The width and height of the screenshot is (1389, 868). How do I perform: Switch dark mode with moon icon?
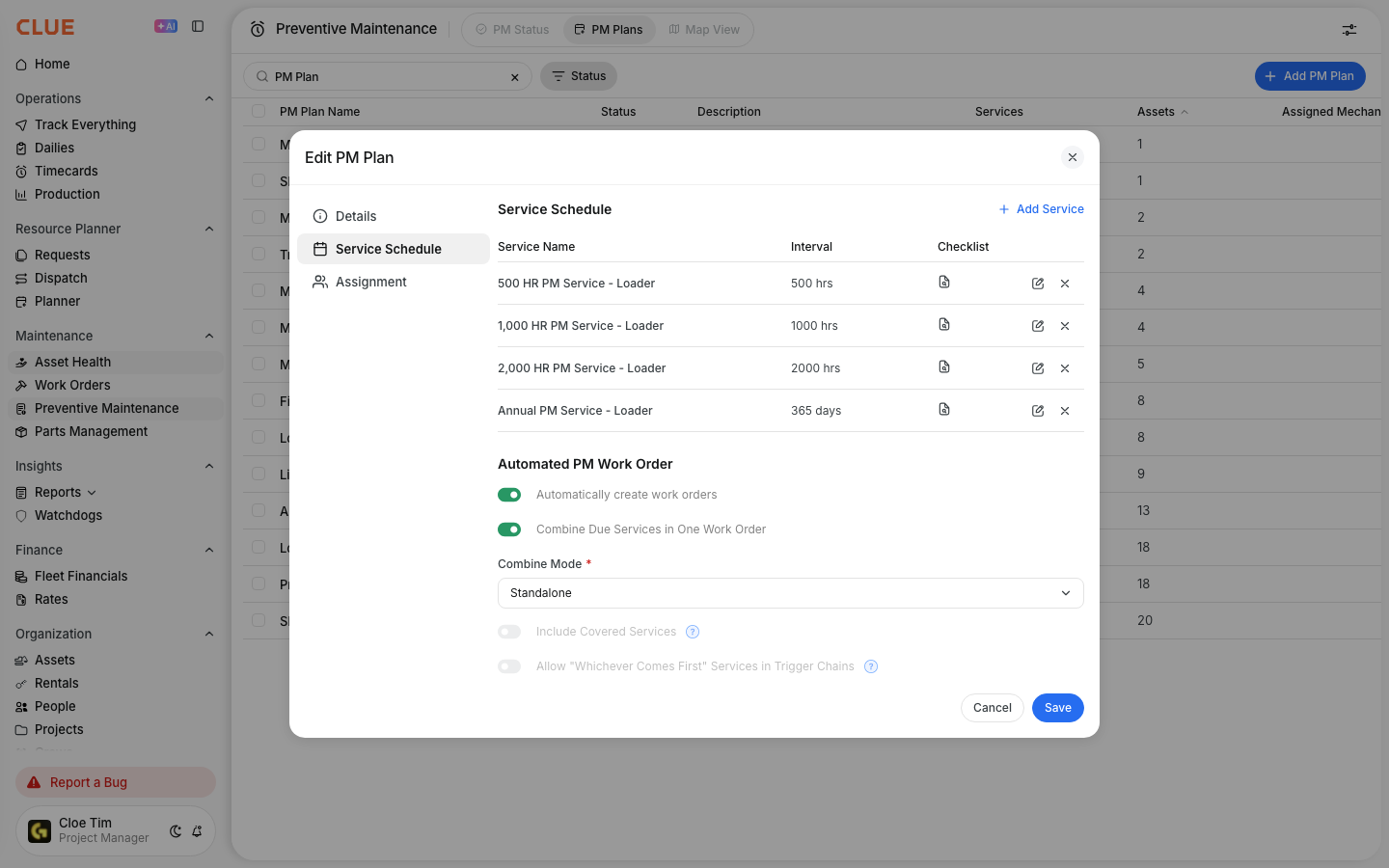pos(176,831)
